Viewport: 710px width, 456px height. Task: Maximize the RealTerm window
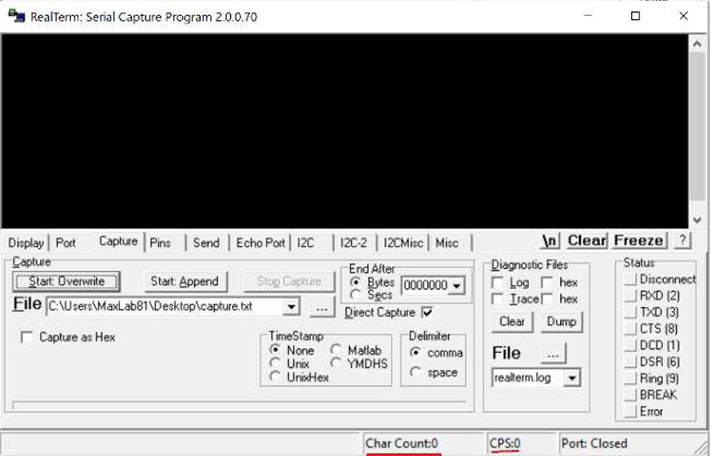636,16
